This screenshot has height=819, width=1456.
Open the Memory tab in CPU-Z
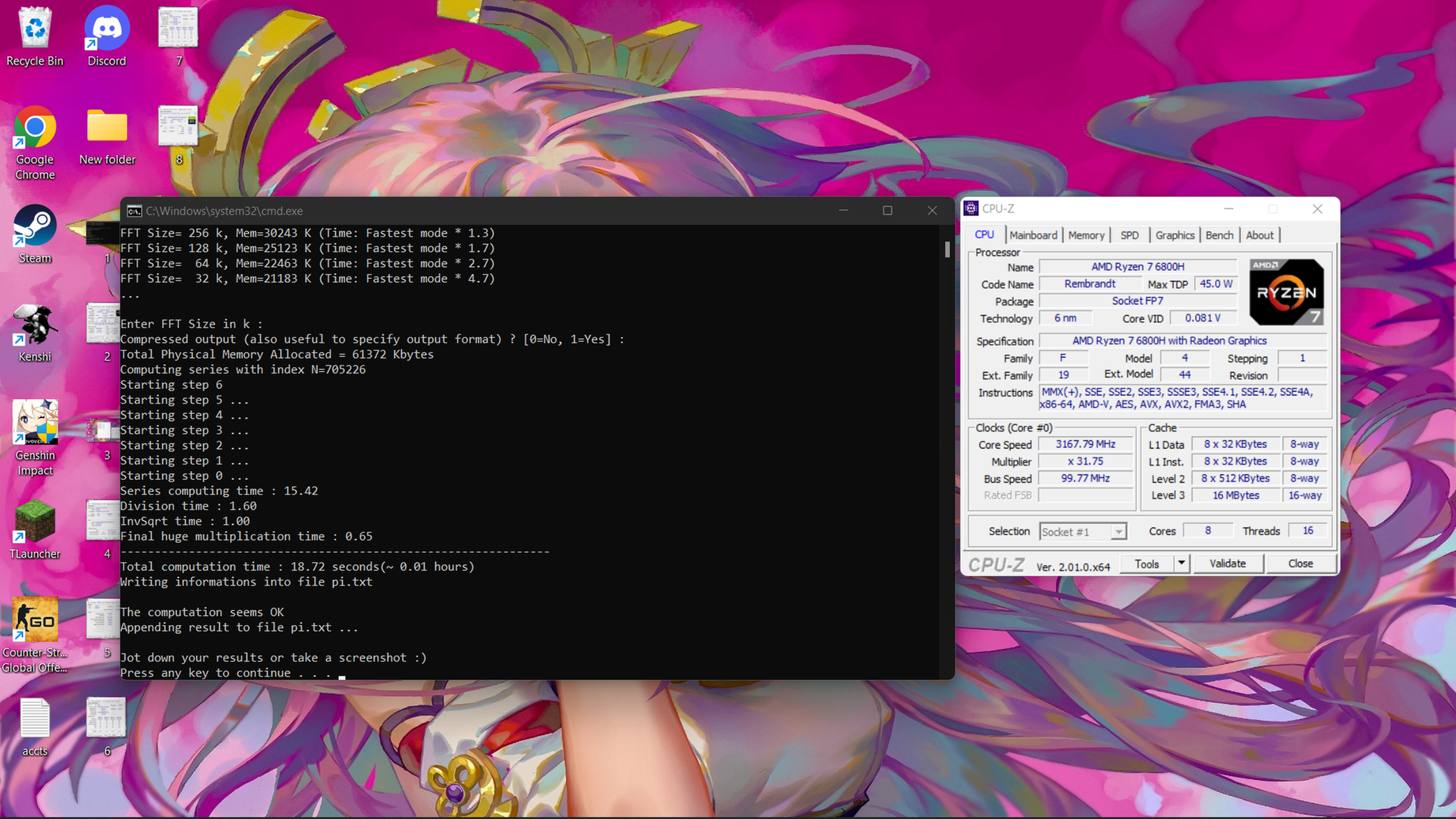[1086, 236]
